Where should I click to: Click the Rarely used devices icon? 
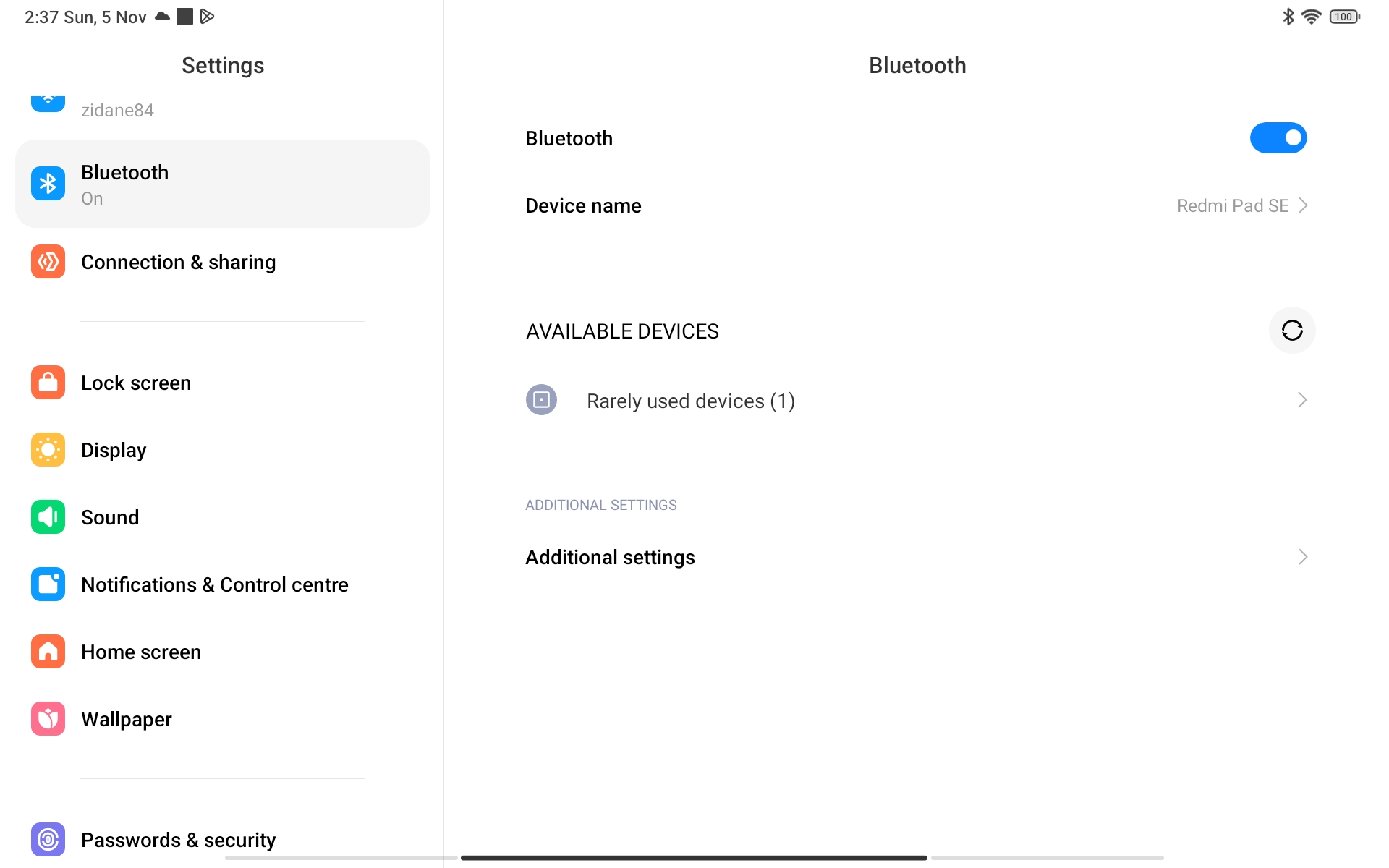(x=541, y=400)
